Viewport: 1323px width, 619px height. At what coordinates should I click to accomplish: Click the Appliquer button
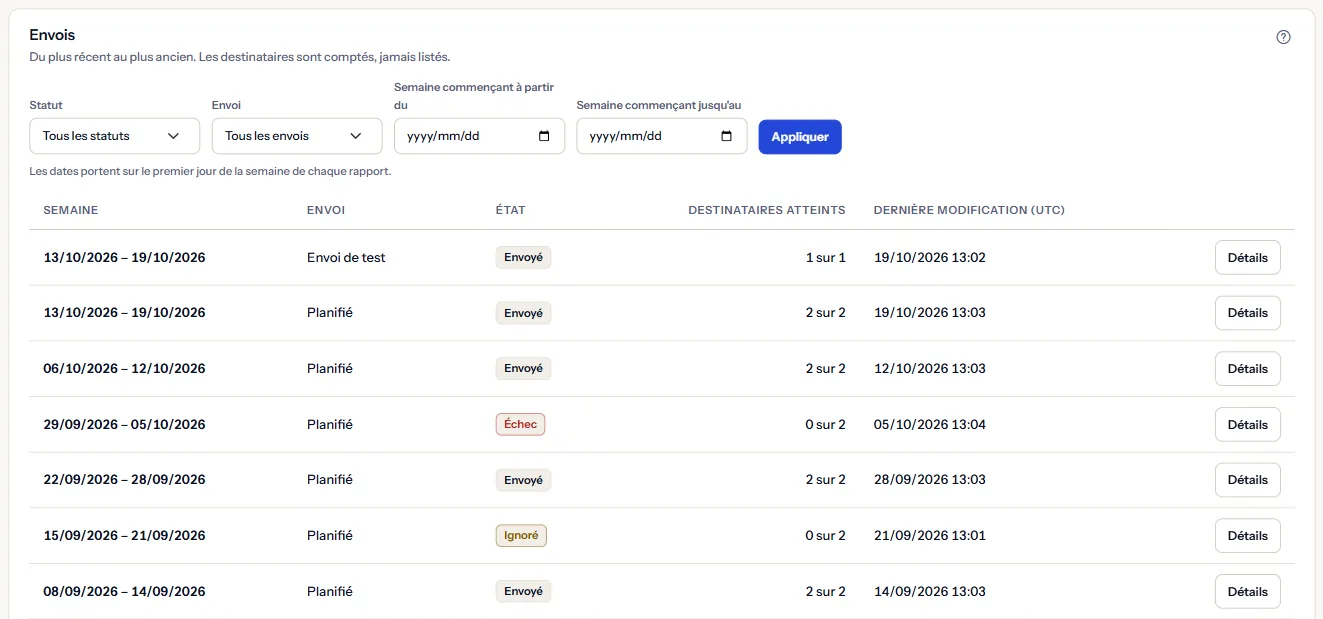click(x=800, y=137)
